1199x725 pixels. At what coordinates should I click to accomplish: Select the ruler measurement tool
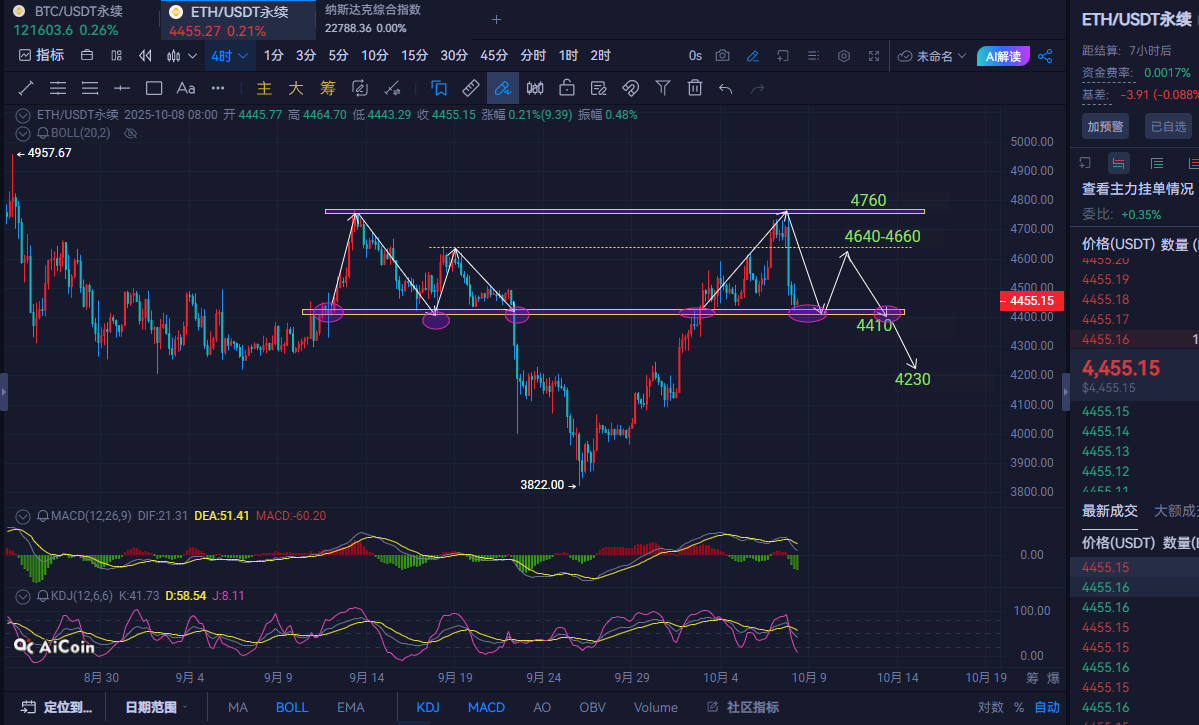pos(470,88)
